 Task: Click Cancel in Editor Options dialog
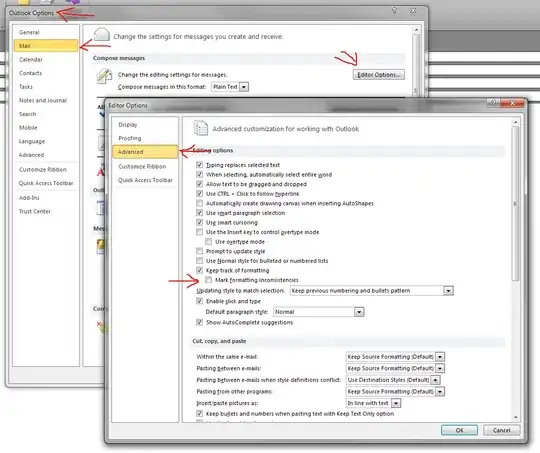(x=501, y=430)
